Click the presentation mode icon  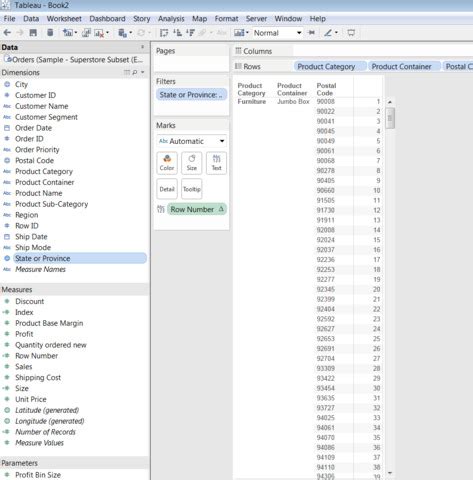pyautogui.click(x=351, y=33)
